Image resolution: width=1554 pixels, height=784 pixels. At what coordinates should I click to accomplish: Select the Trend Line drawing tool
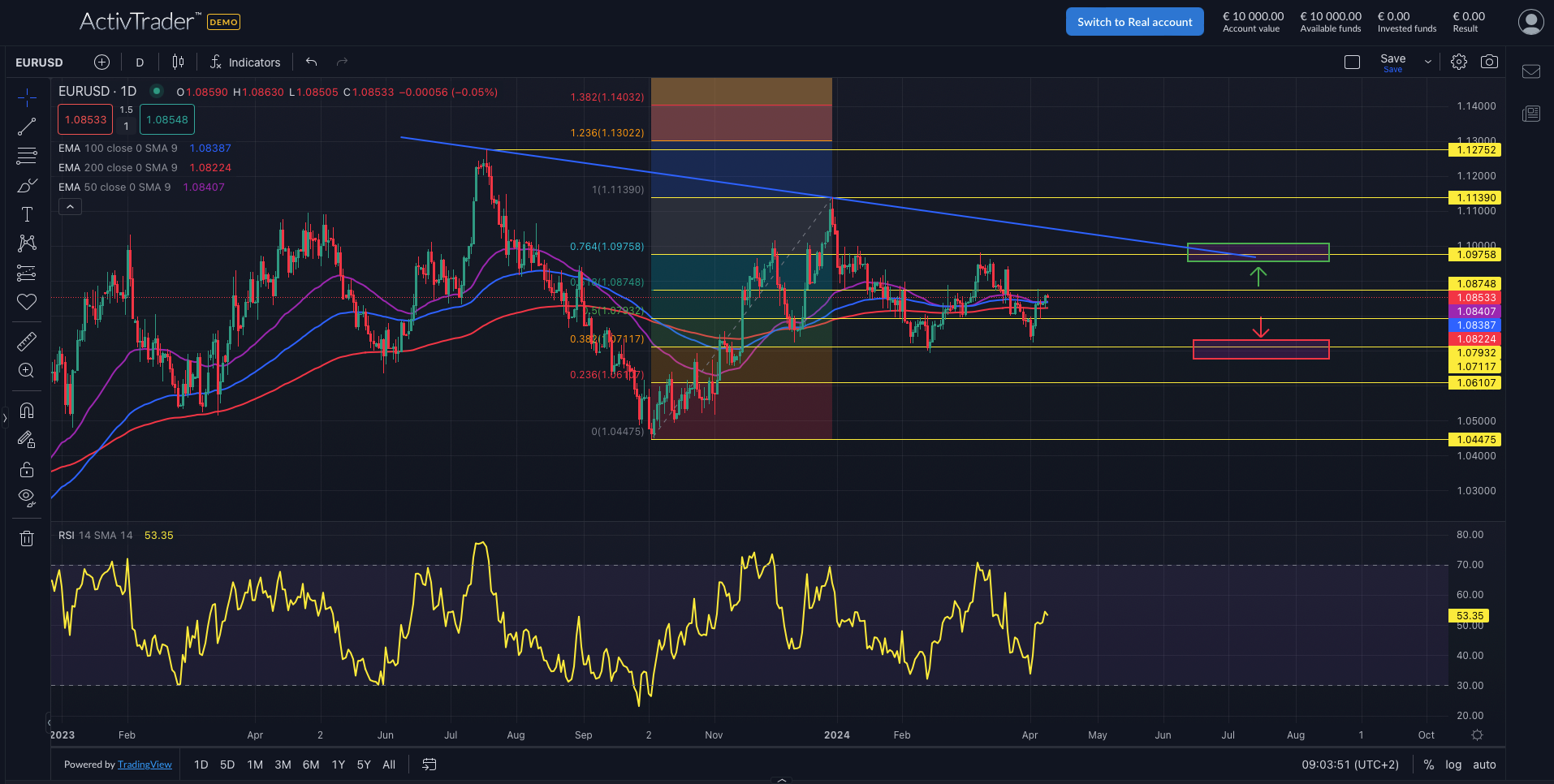point(27,126)
